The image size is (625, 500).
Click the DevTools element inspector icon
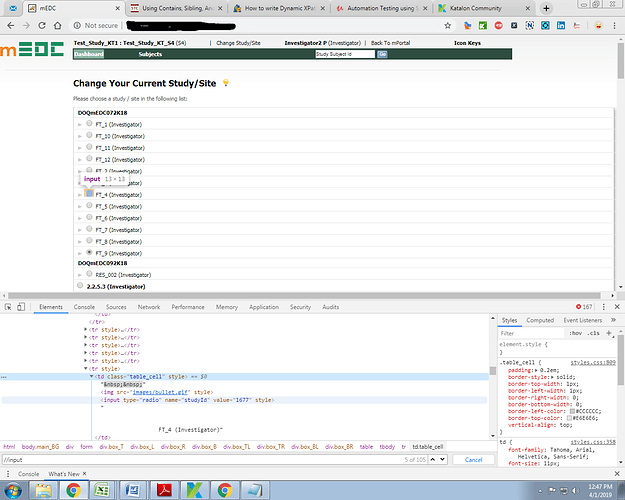(x=7, y=307)
